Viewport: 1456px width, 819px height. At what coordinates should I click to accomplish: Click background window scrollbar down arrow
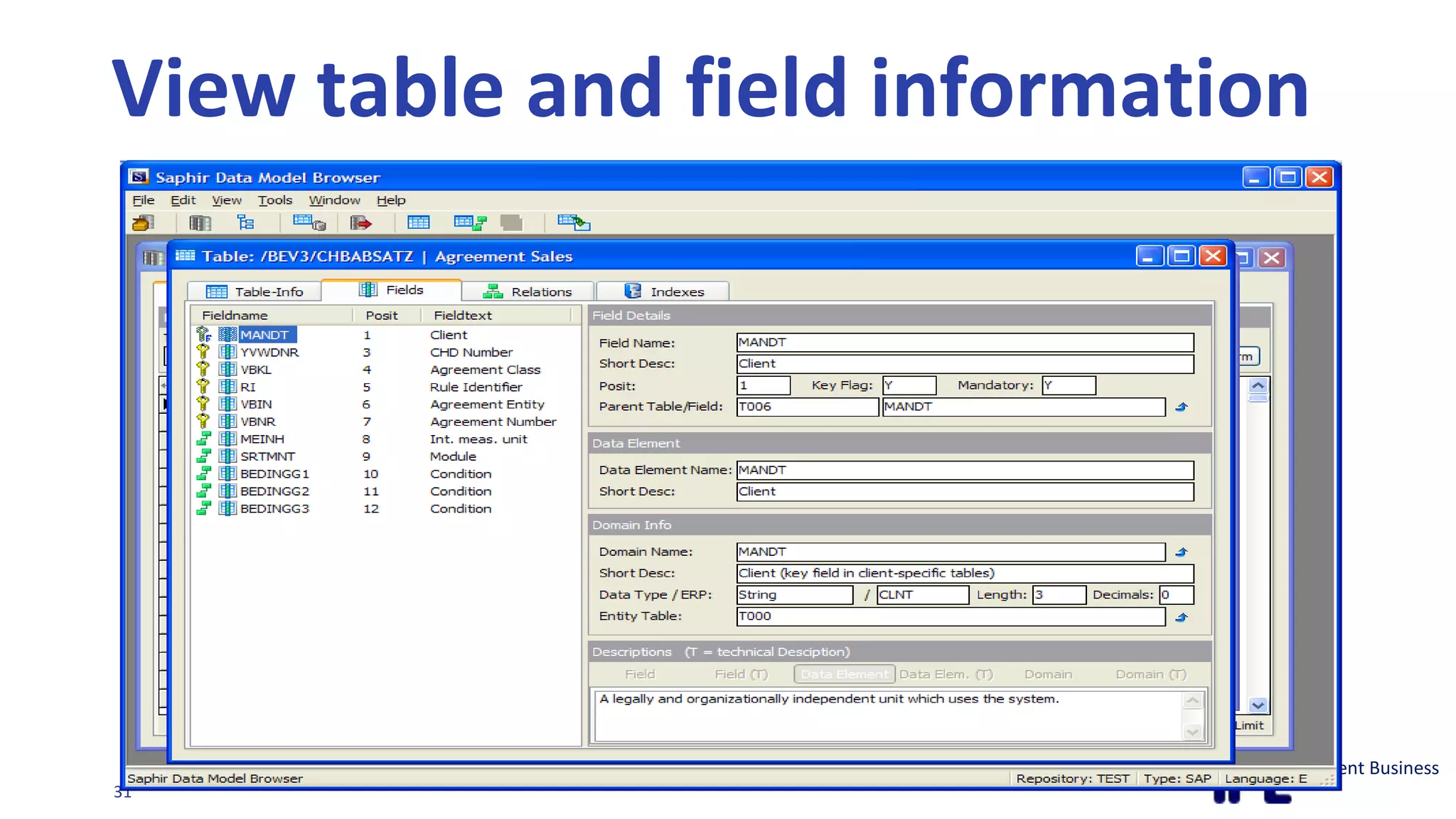tap(1258, 705)
